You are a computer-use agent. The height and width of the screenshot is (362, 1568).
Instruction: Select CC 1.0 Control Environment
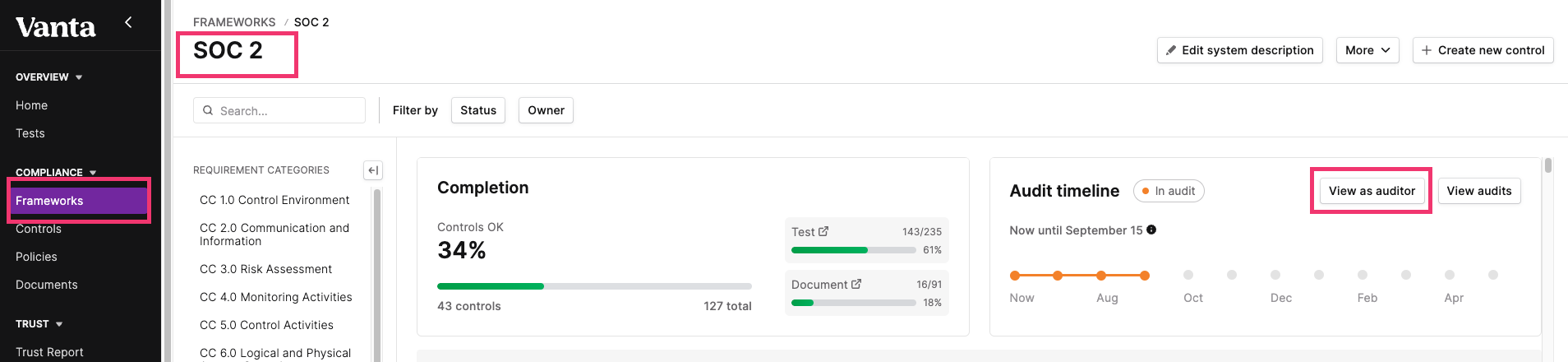tap(274, 200)
